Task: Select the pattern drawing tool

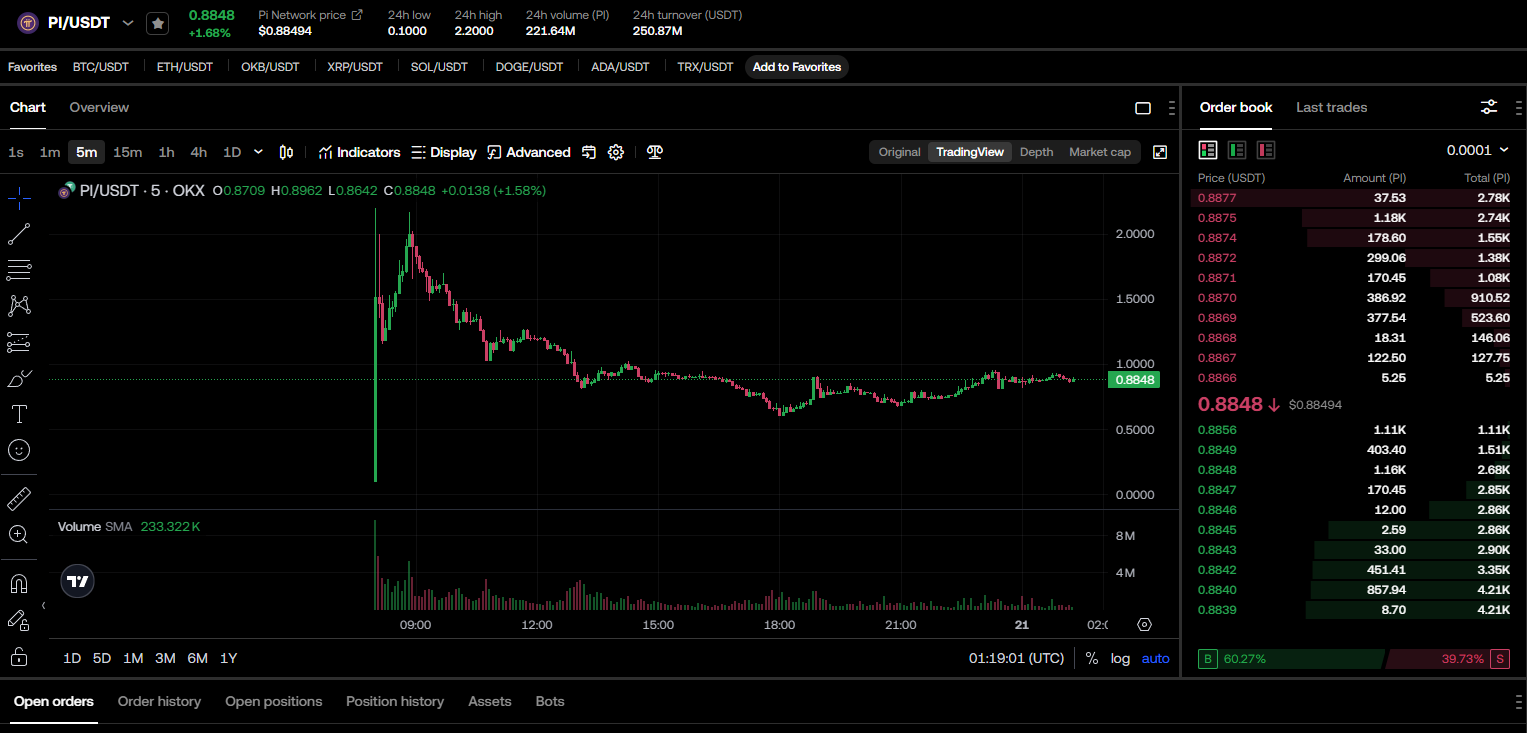Action: (x=19, y=306)
